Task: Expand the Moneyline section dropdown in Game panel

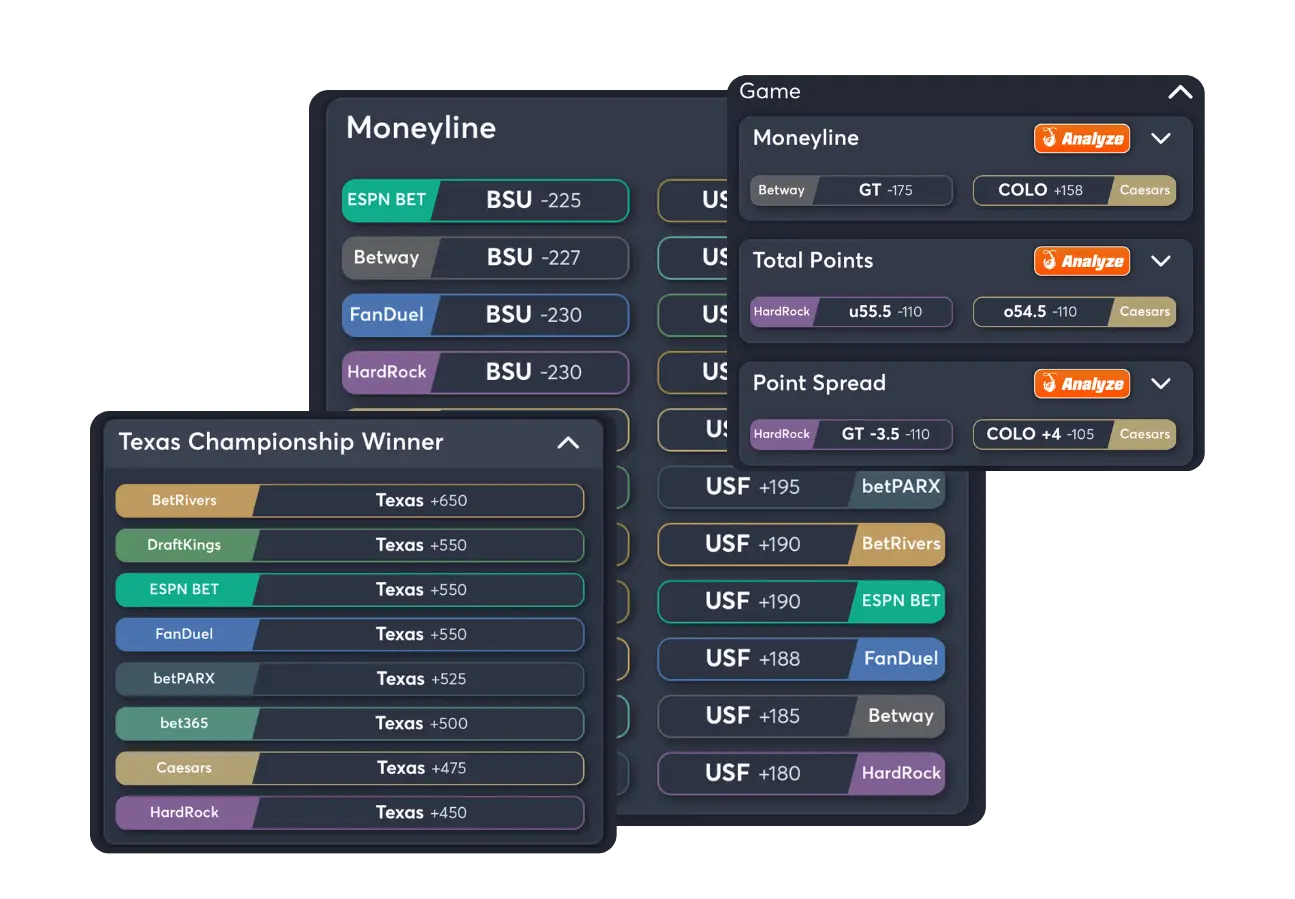Action: (x=1160, y=138)
